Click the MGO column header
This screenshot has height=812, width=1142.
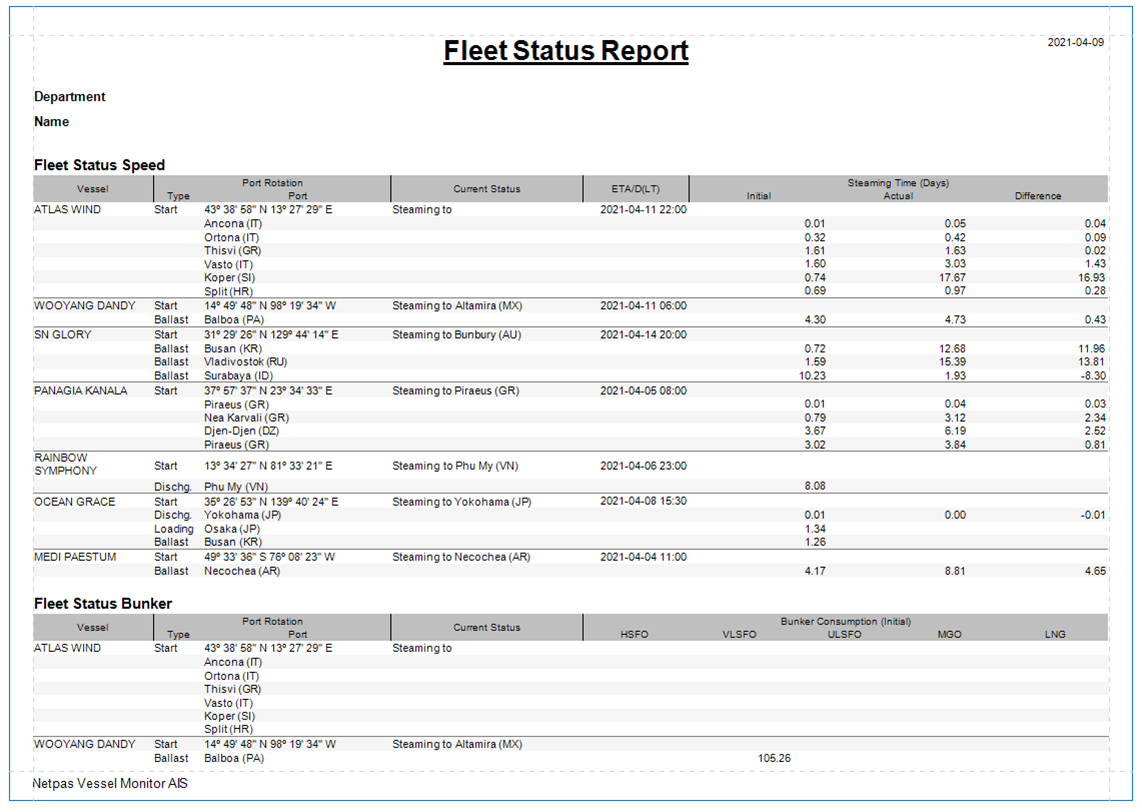[x=950, y=634]
